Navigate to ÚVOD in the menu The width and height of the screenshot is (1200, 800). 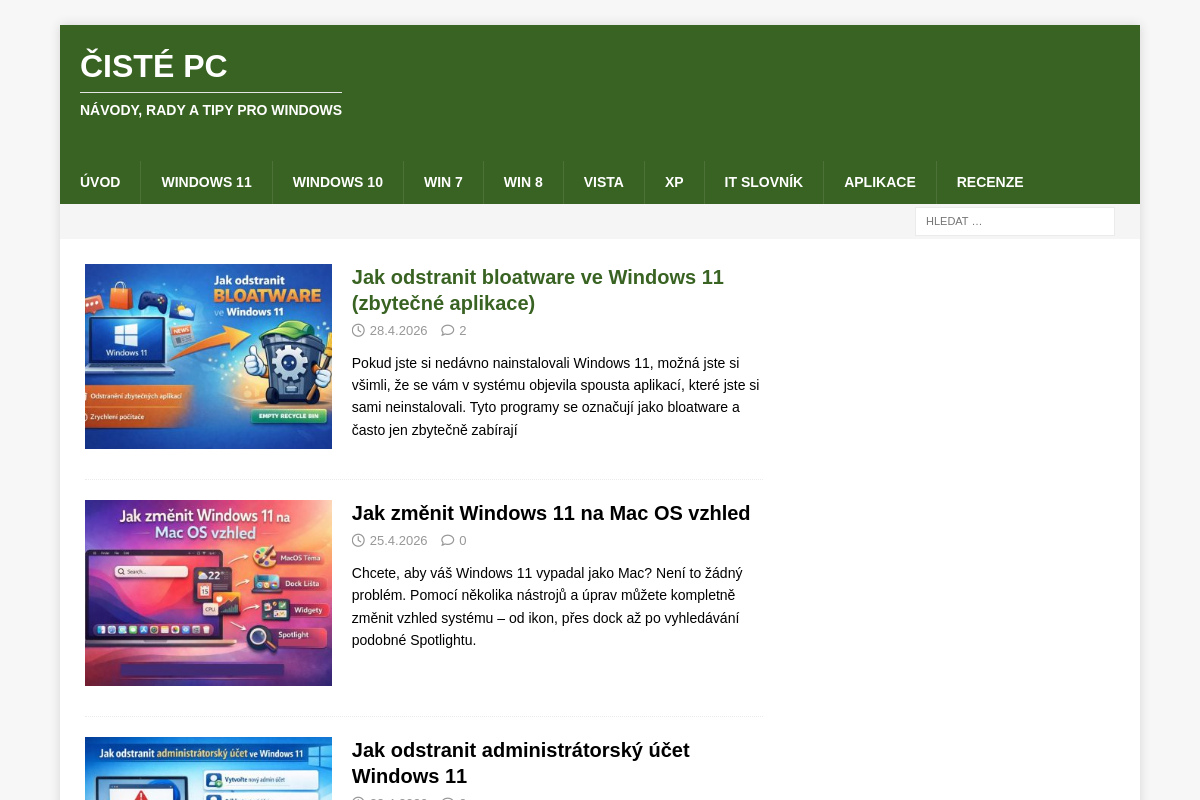[100, 182]
